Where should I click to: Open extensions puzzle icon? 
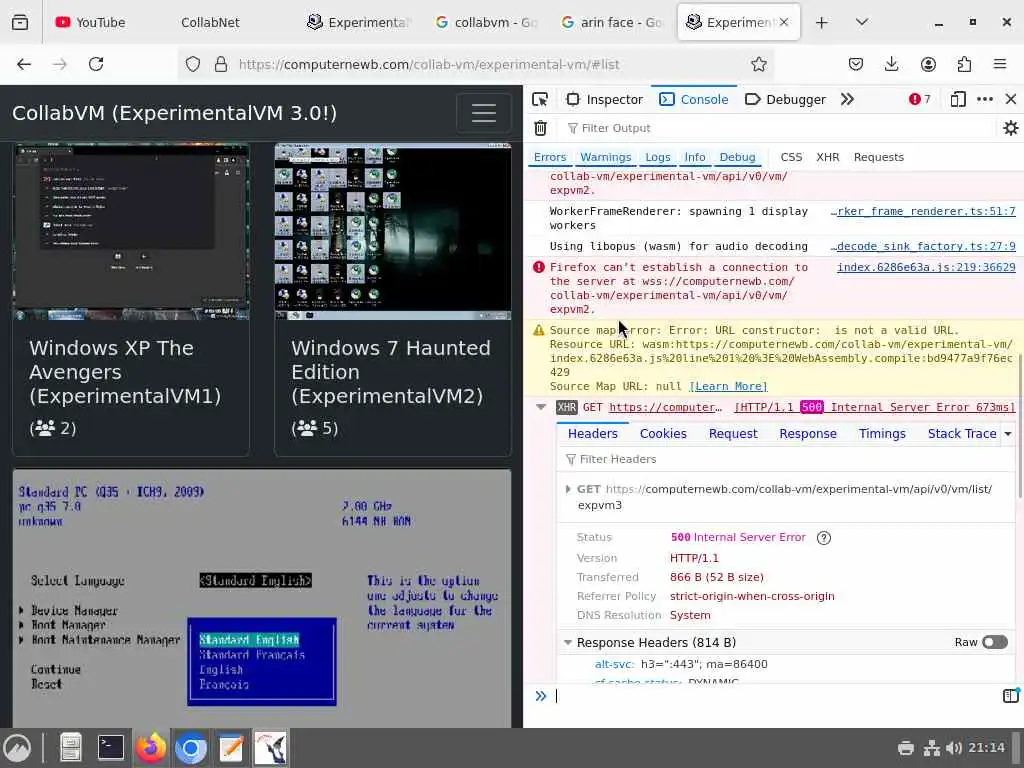[x=964, y=64]
